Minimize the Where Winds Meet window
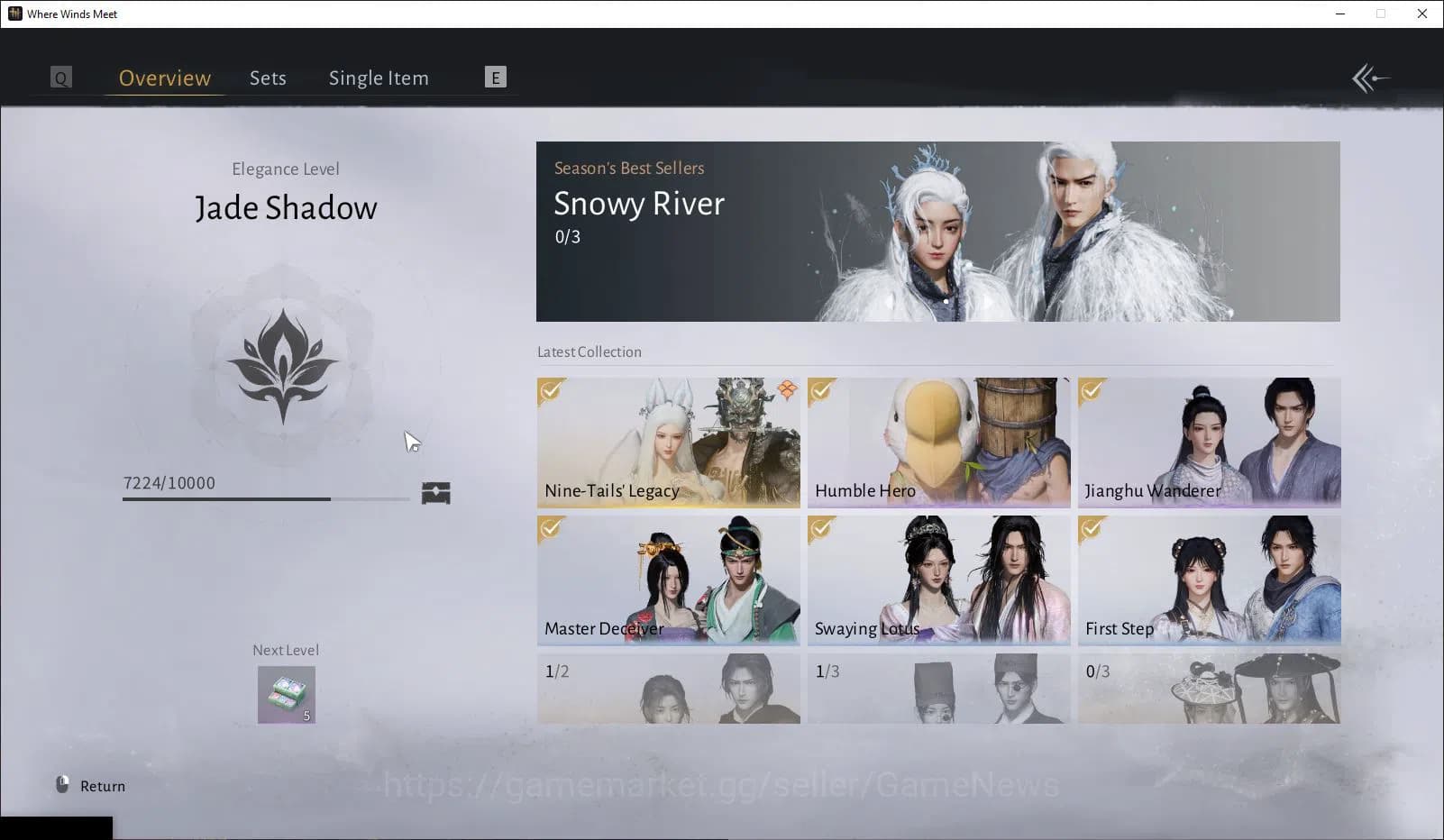Viewport: 1444px width, 840px height. coord(1340,14)
